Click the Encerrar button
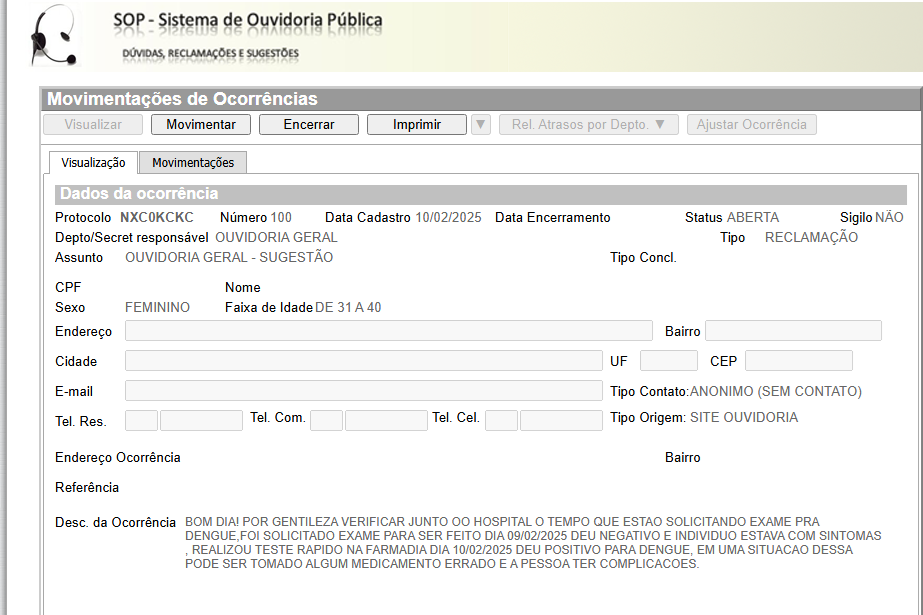Screen dimensions: 923x615 (309, 125)
